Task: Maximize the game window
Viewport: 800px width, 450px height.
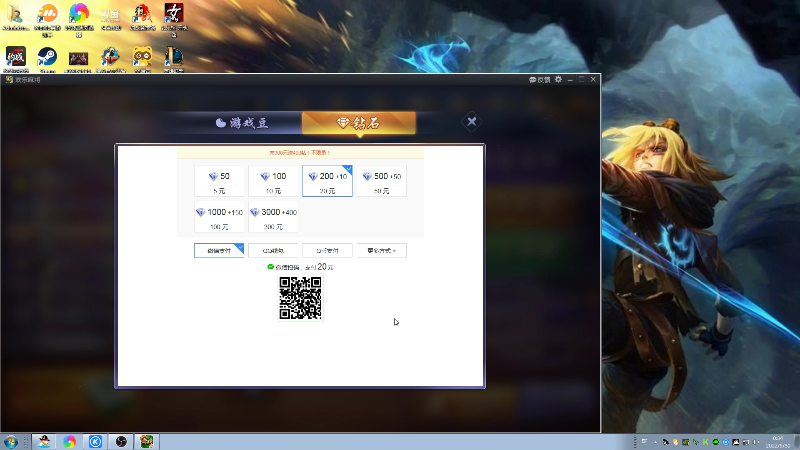Action: [581, 80]
